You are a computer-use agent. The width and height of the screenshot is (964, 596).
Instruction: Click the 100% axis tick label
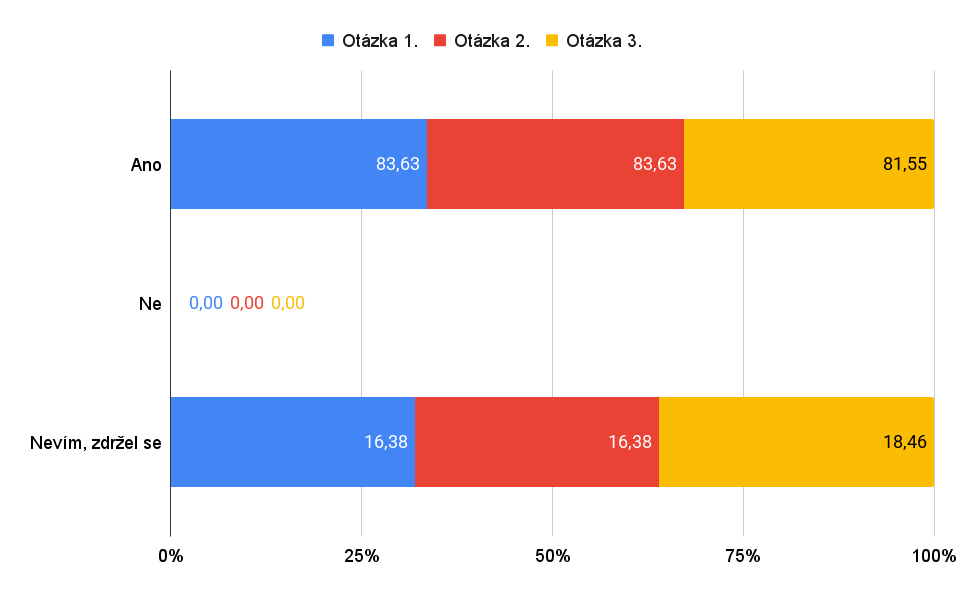[x=934, y=556]
